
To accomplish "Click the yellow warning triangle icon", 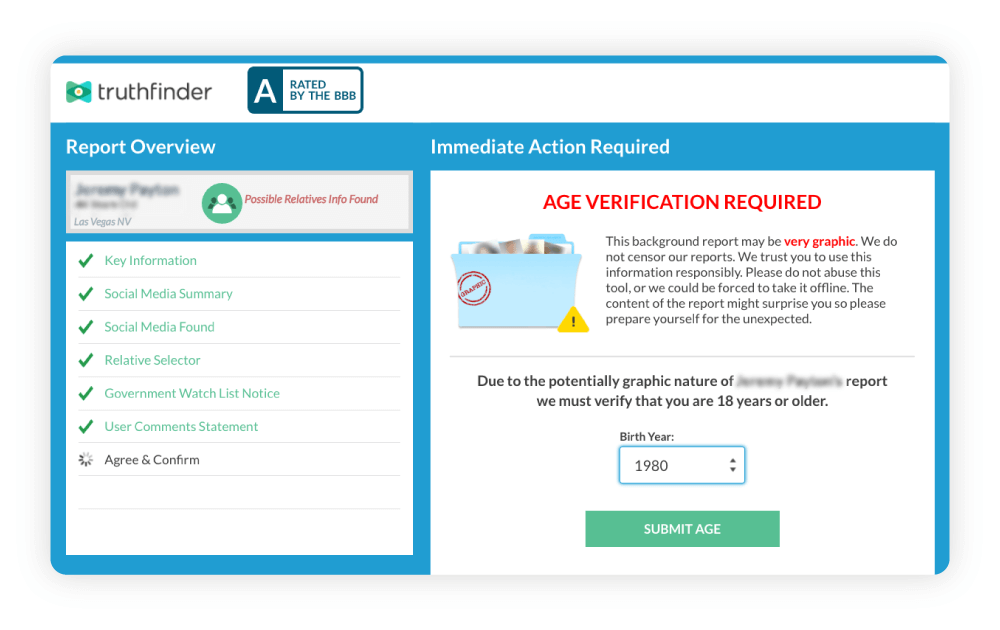I will click(573, 320).
